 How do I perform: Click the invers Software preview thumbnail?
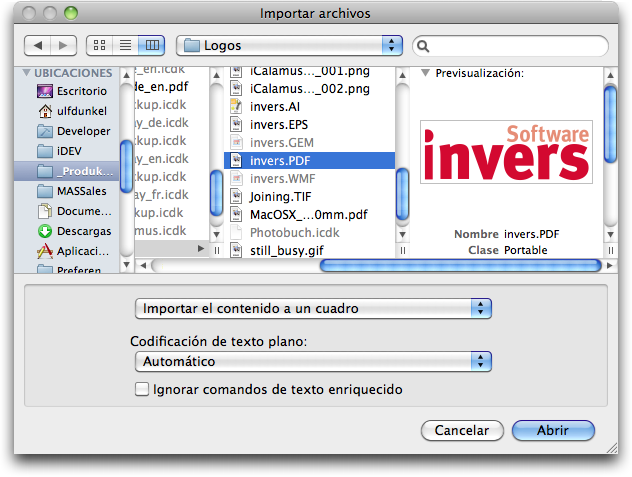[x=506, y=152]
